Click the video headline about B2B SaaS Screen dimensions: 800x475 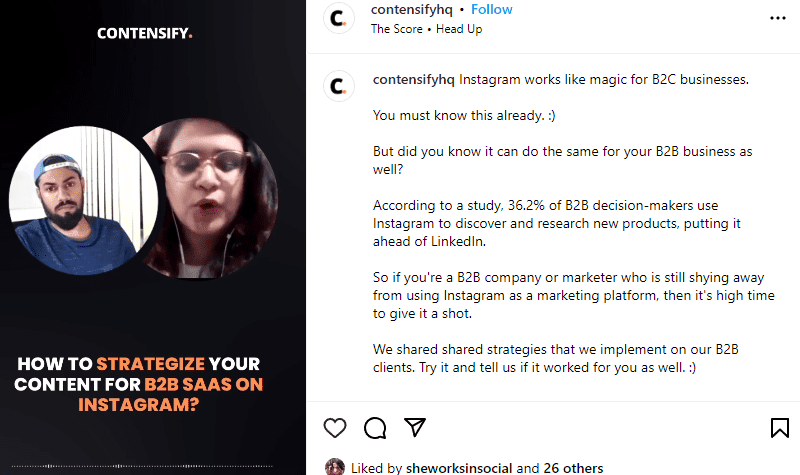pyautogui.click(x=152, y=384)
